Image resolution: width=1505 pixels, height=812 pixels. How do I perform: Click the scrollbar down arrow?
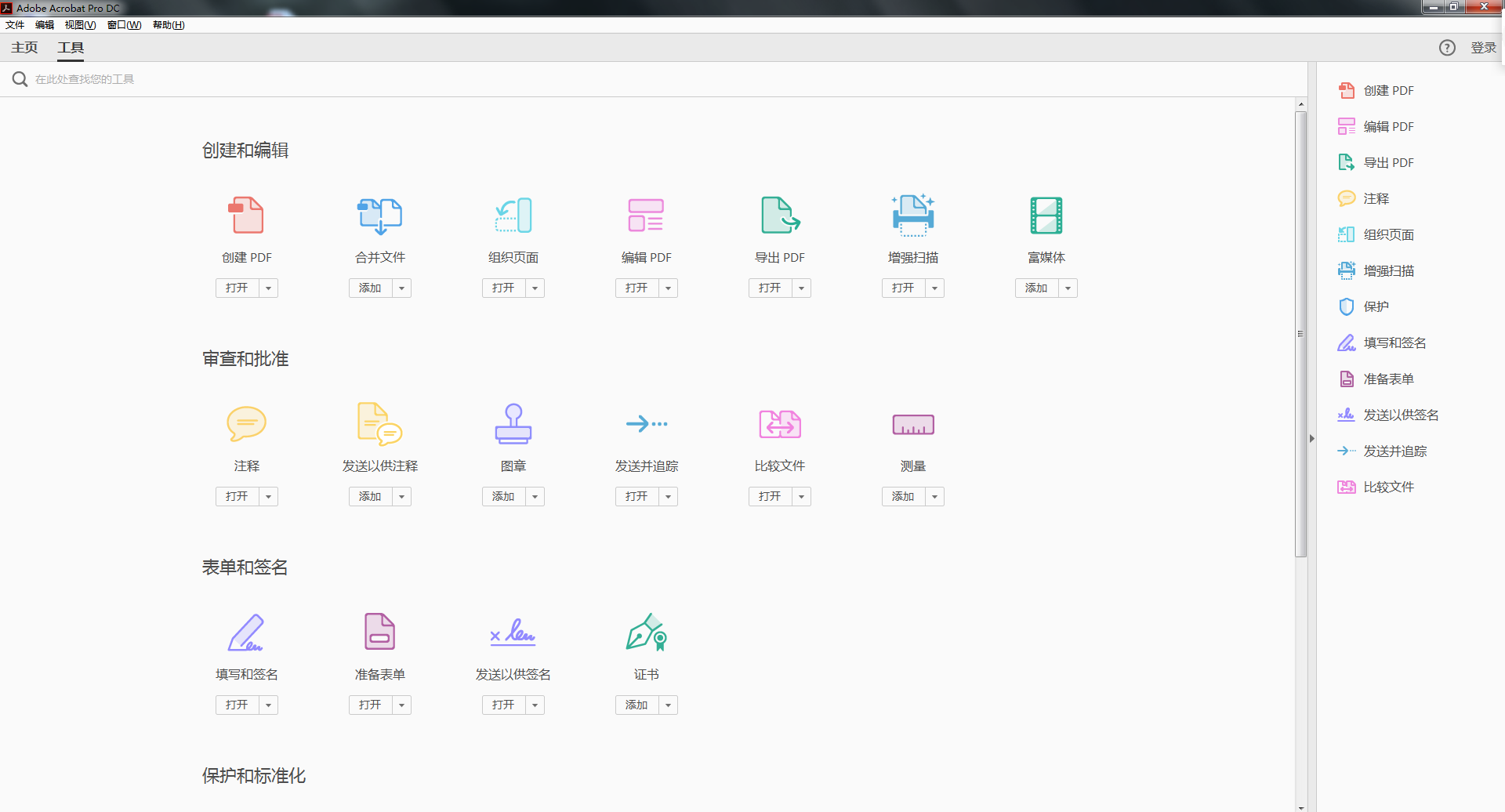[1301, 807]
